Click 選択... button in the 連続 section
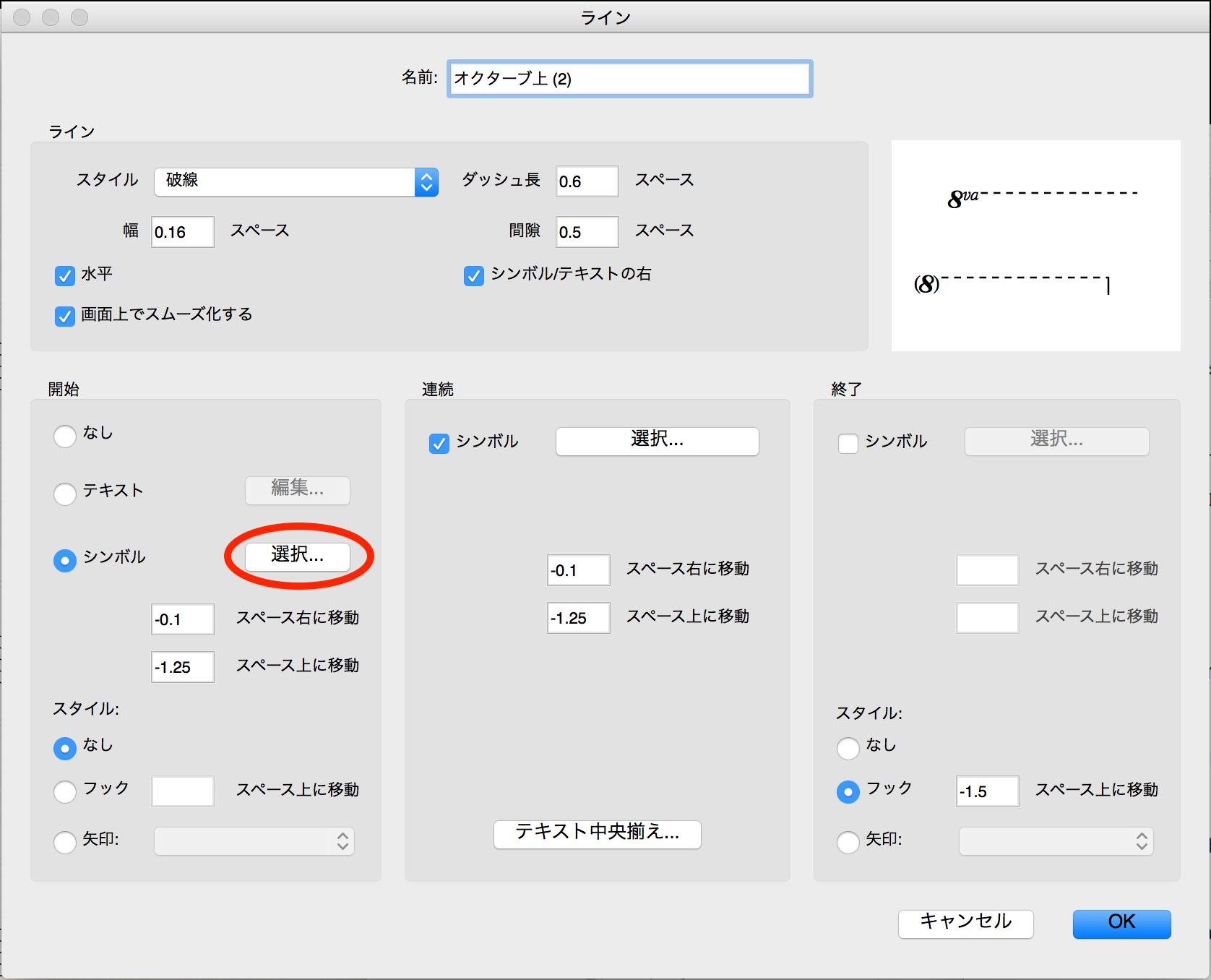 coord(657,441)
